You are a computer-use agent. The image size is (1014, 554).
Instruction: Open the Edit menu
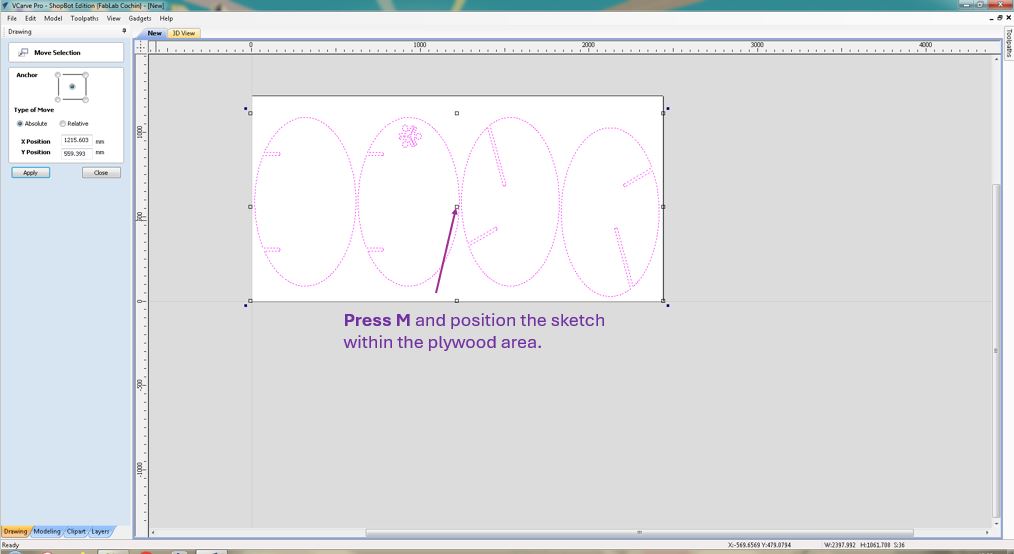click(30, 18)
